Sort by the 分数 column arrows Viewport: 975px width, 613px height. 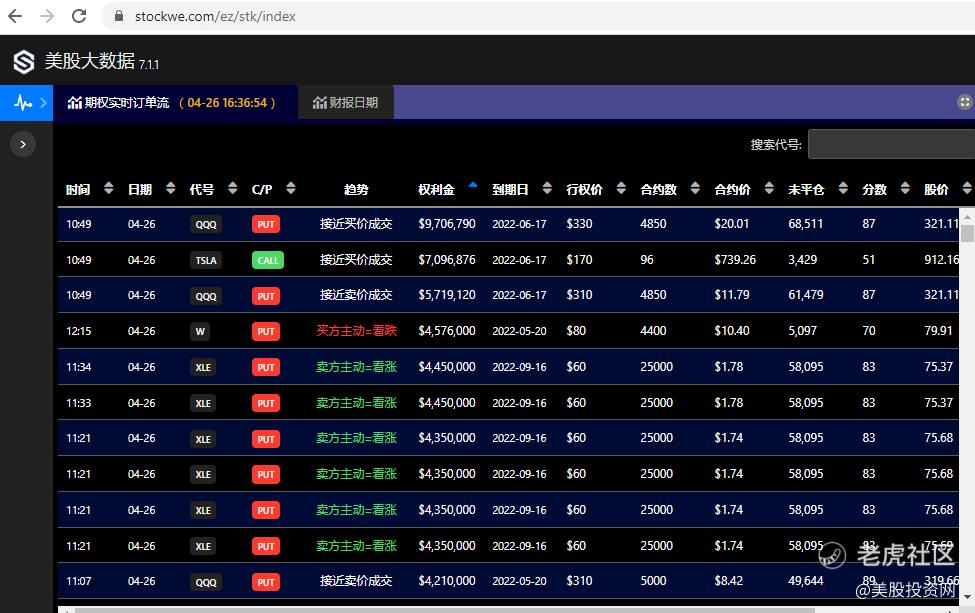coord(905,188)
